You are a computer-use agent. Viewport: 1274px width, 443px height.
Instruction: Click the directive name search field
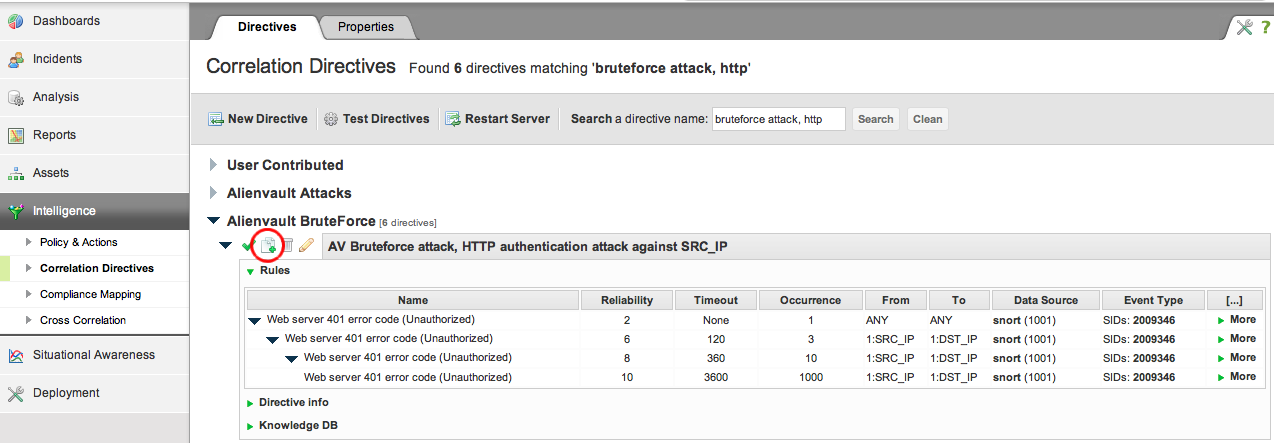click(x=778, y=119)
